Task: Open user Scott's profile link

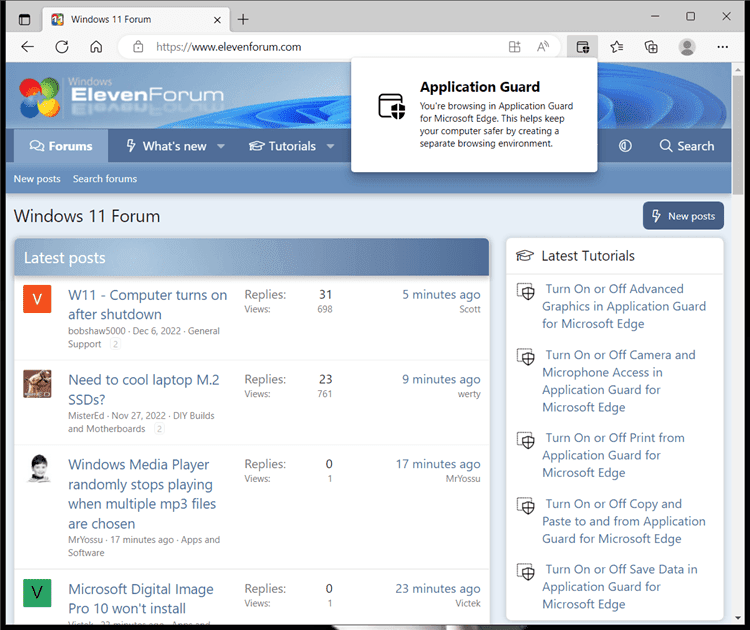Action: [470, 309]
